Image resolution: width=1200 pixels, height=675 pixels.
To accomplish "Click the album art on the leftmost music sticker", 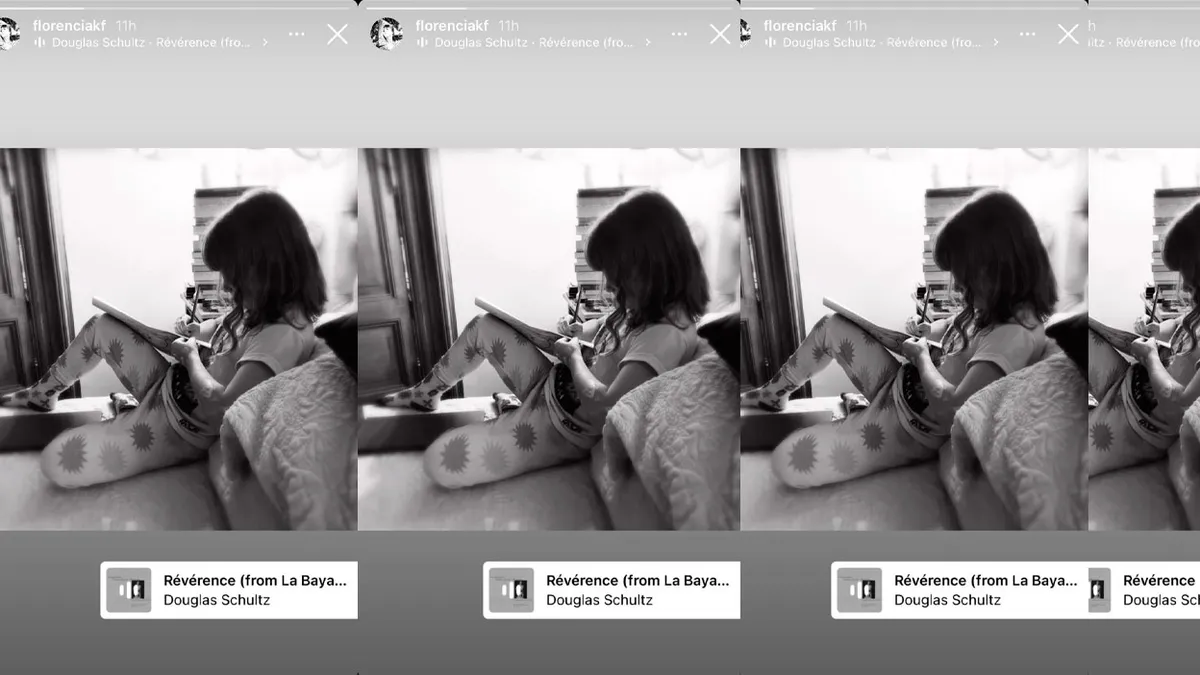I will (128, 590).
